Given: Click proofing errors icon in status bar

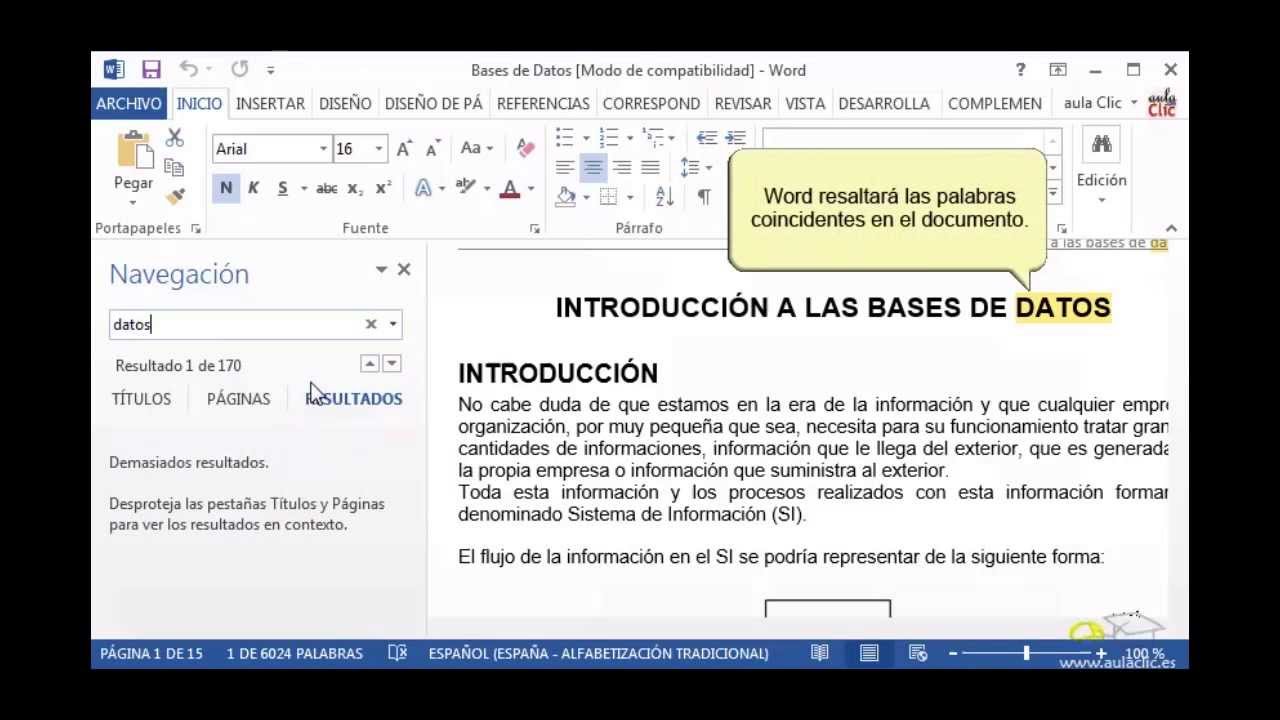Looking at the screenshot, I should 397,653.
